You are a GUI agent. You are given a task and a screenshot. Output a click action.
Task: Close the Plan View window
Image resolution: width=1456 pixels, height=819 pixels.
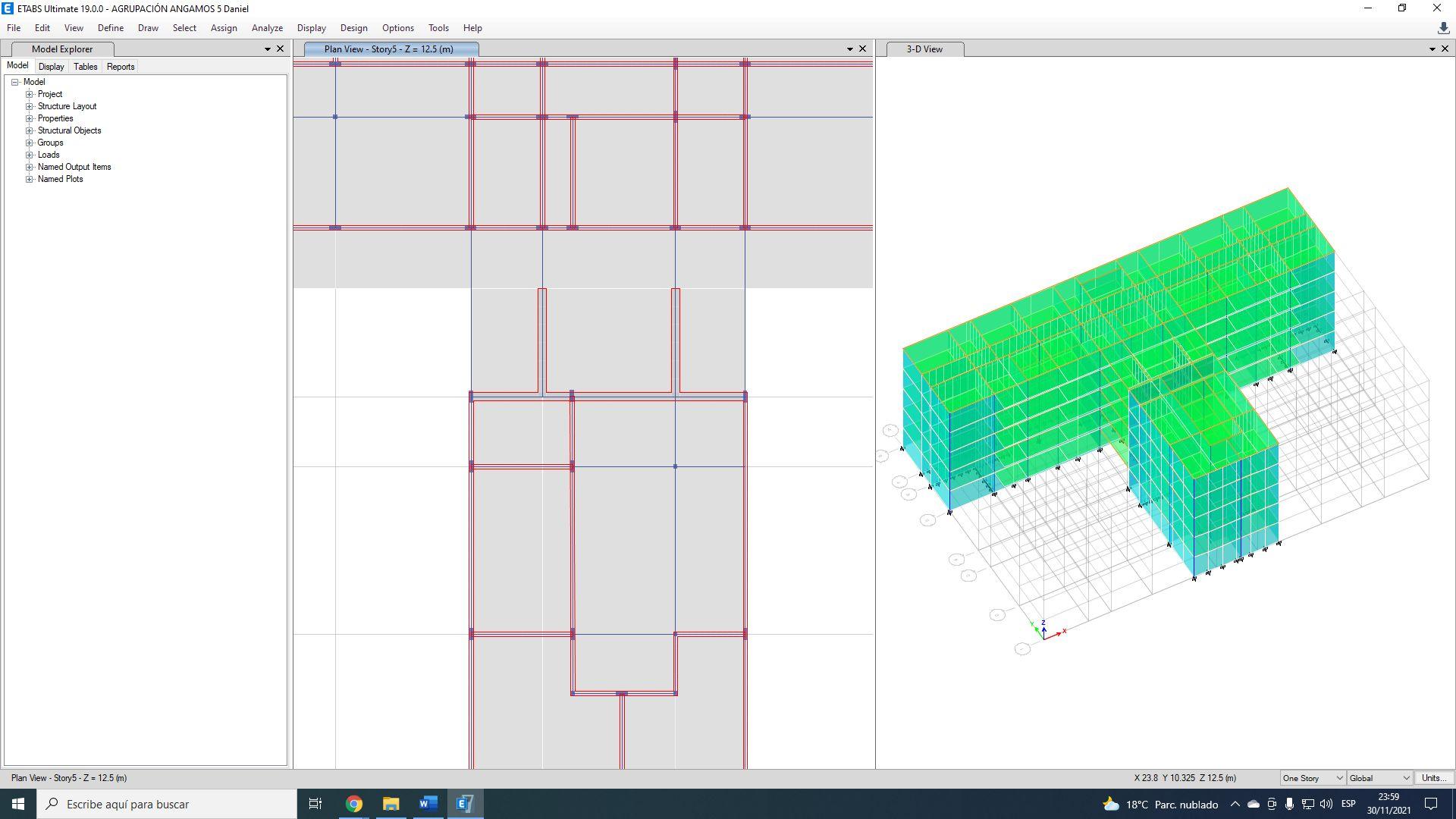coord(862,49)
